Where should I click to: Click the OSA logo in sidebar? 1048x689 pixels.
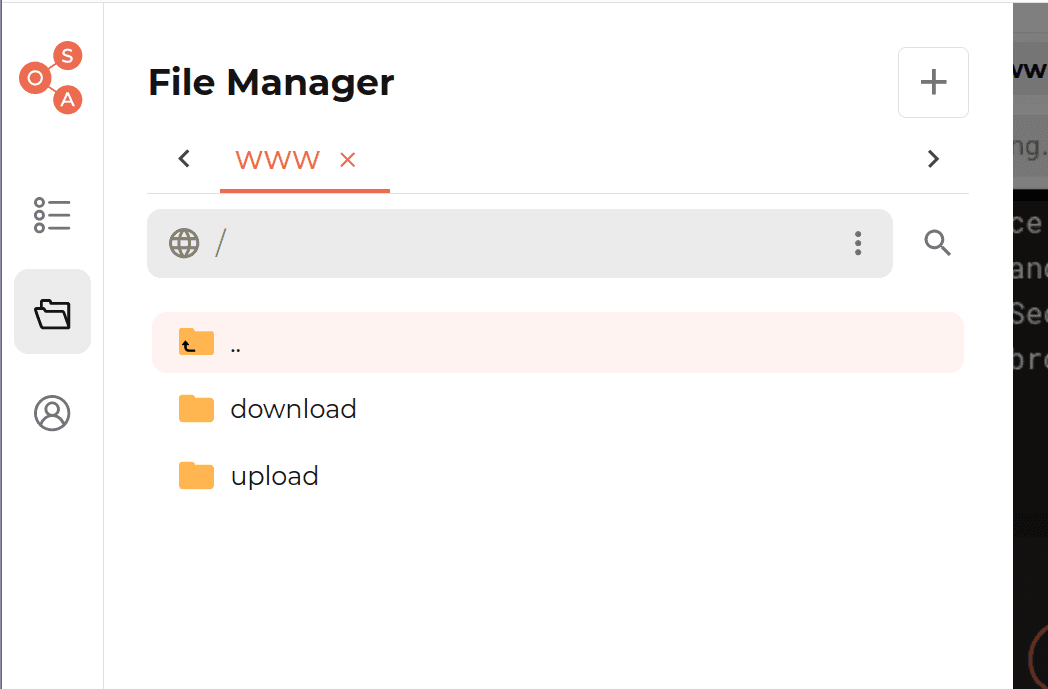point(51,78)
